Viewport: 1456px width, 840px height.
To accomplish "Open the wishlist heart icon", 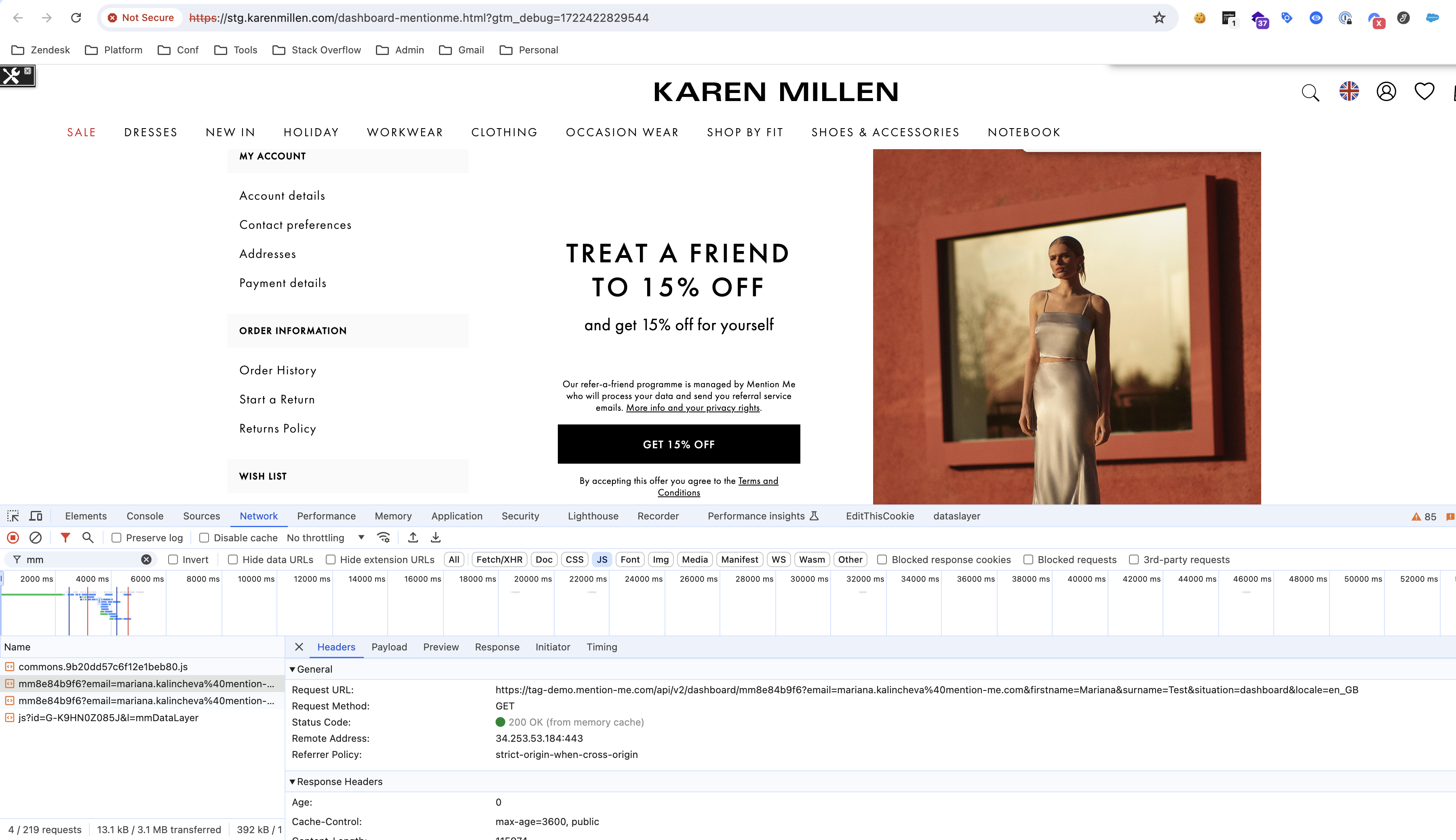I will (x=1424, y=91).
